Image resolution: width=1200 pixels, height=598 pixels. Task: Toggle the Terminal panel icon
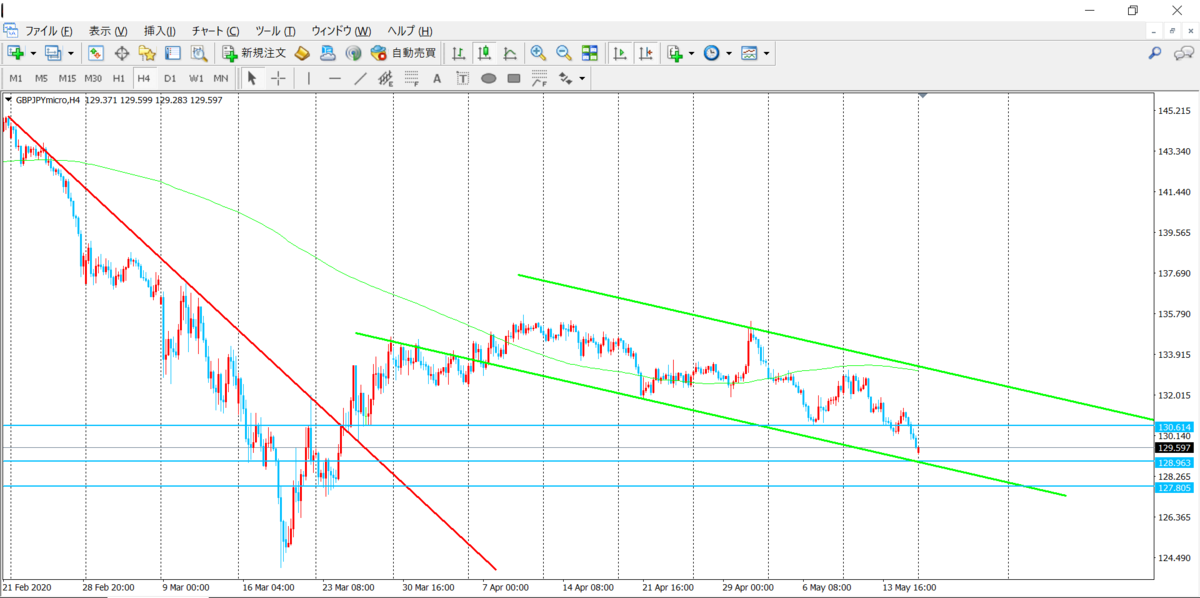tap(172, 53)
